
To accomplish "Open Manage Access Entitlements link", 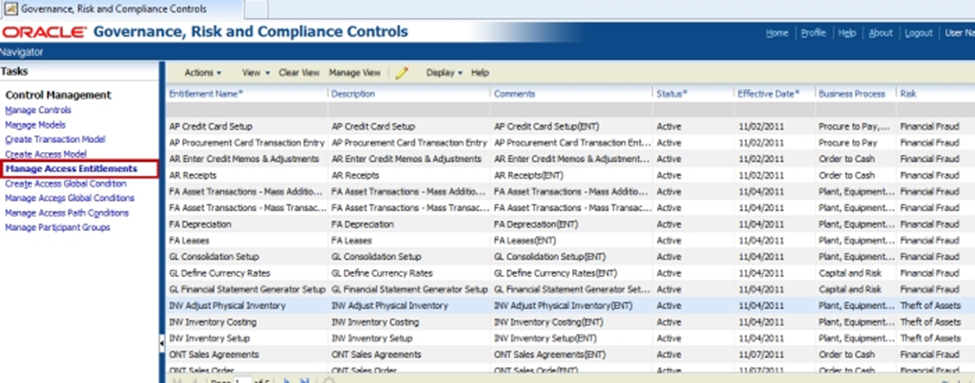I will [x=72, y=168].
